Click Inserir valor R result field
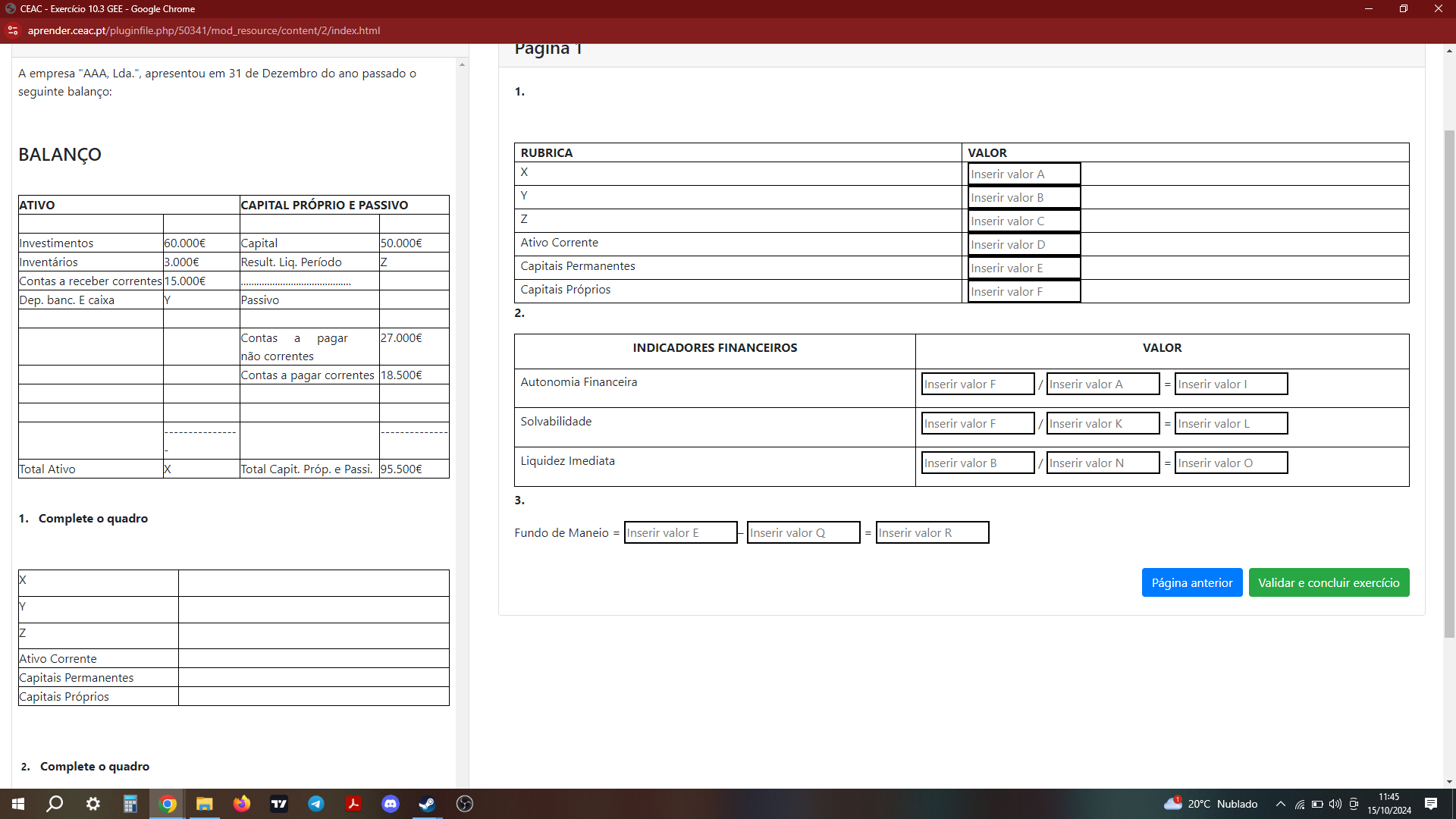This screenshot has width=1456, height=819. click(932, 532)
